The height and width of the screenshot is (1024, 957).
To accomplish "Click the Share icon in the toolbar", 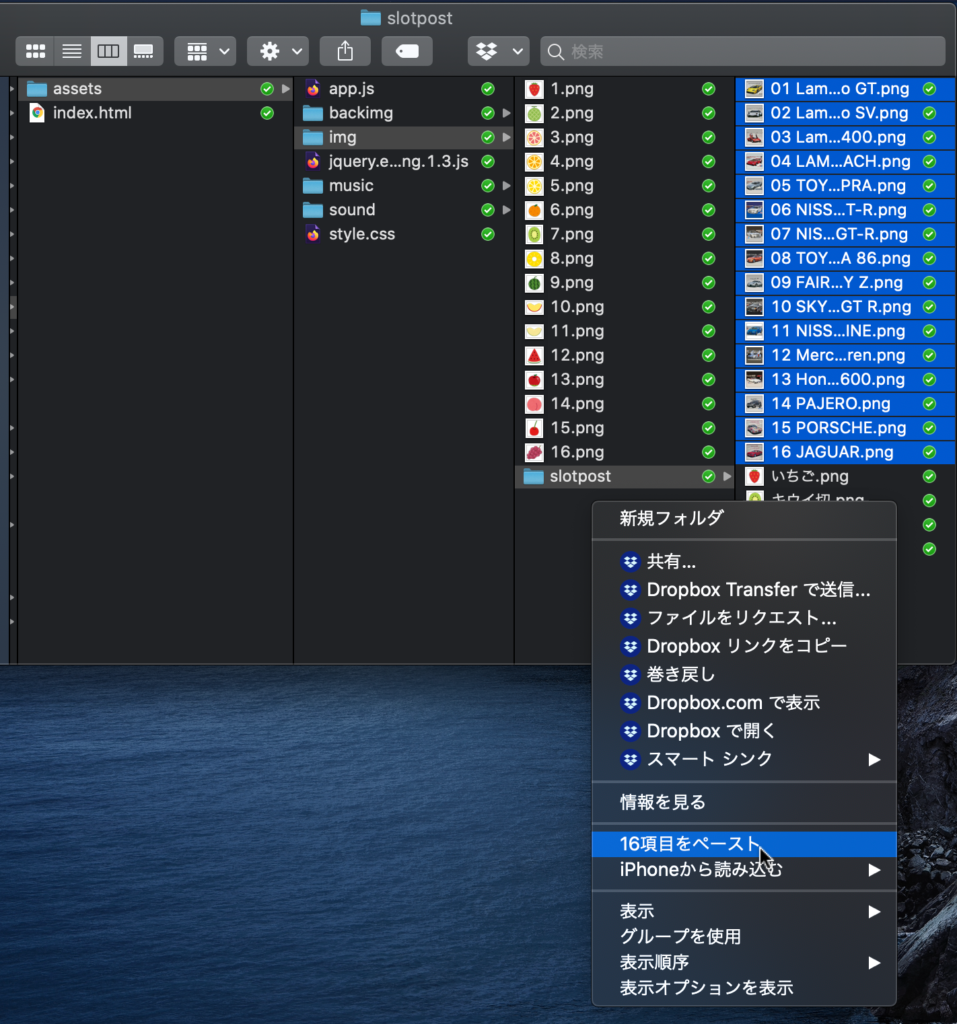I will click(345, 51).
